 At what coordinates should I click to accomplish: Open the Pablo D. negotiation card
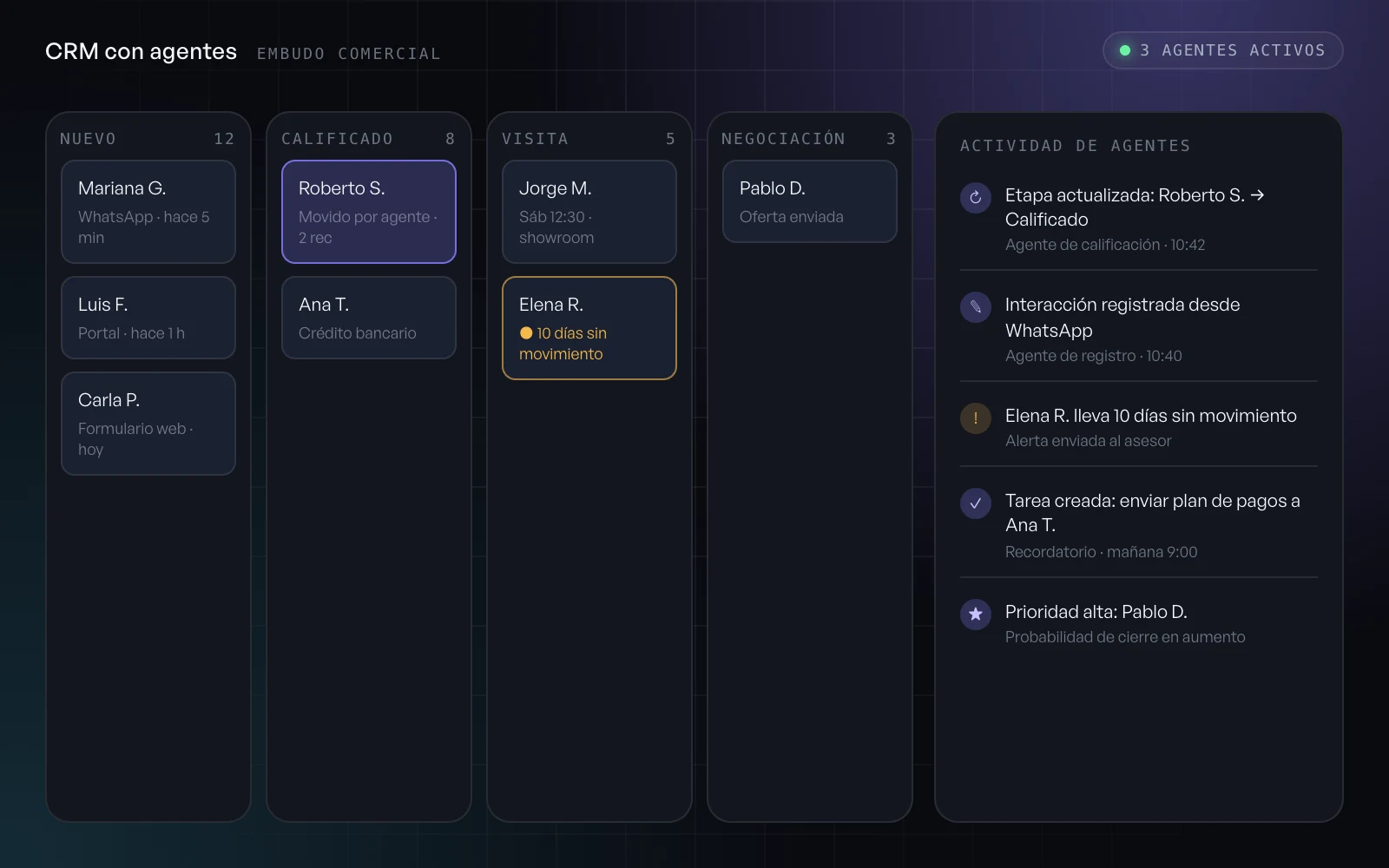click(x=810, y=201)
